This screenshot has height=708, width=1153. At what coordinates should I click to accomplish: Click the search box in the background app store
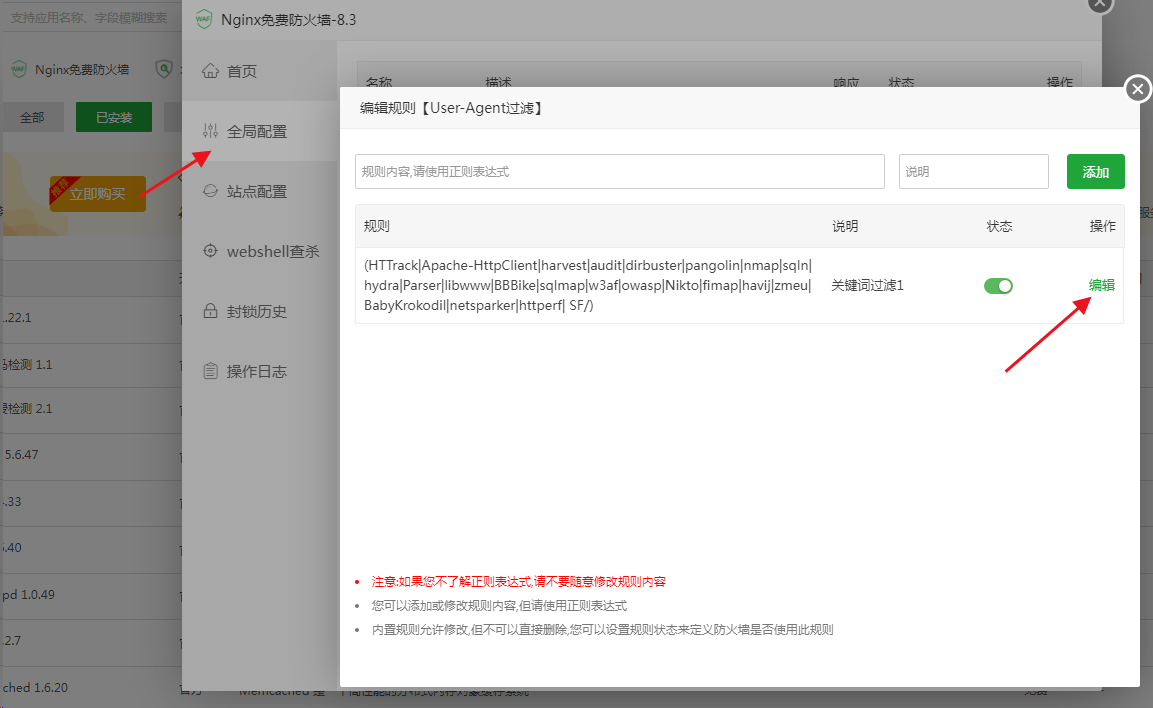(90, 18)
